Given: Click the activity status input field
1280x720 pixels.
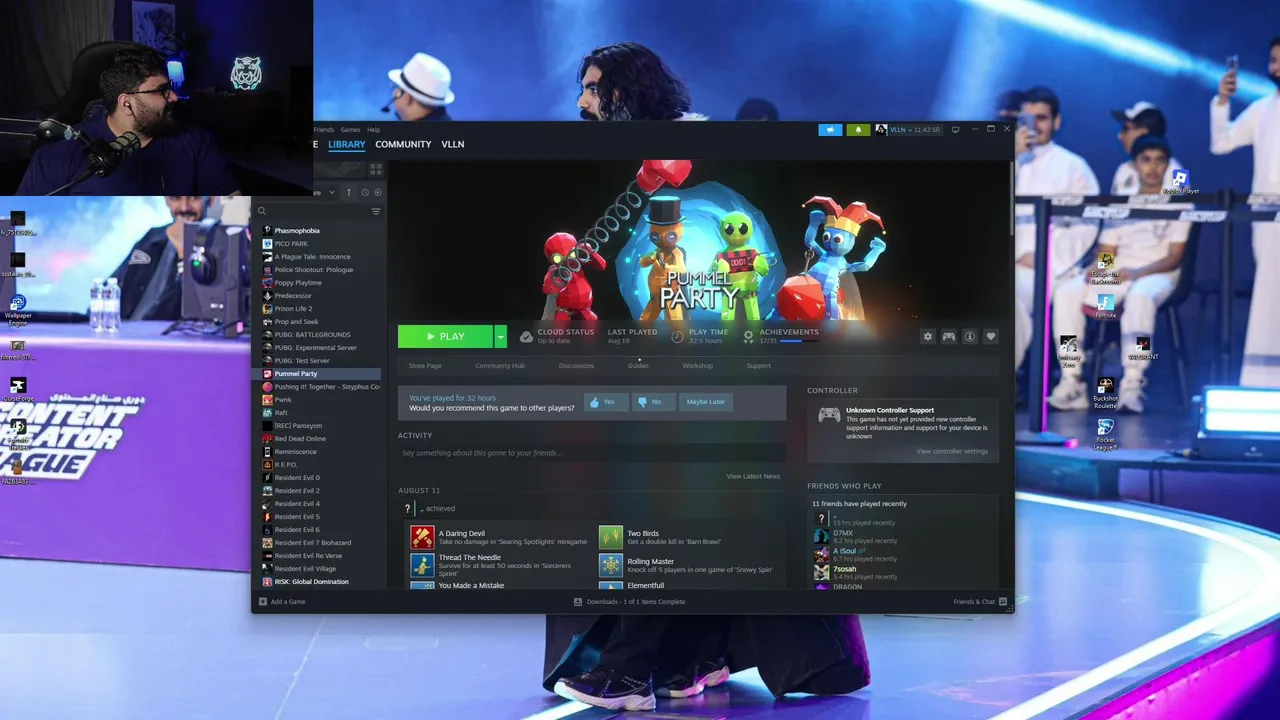Looking at the screenshot, I should point(591,453).
